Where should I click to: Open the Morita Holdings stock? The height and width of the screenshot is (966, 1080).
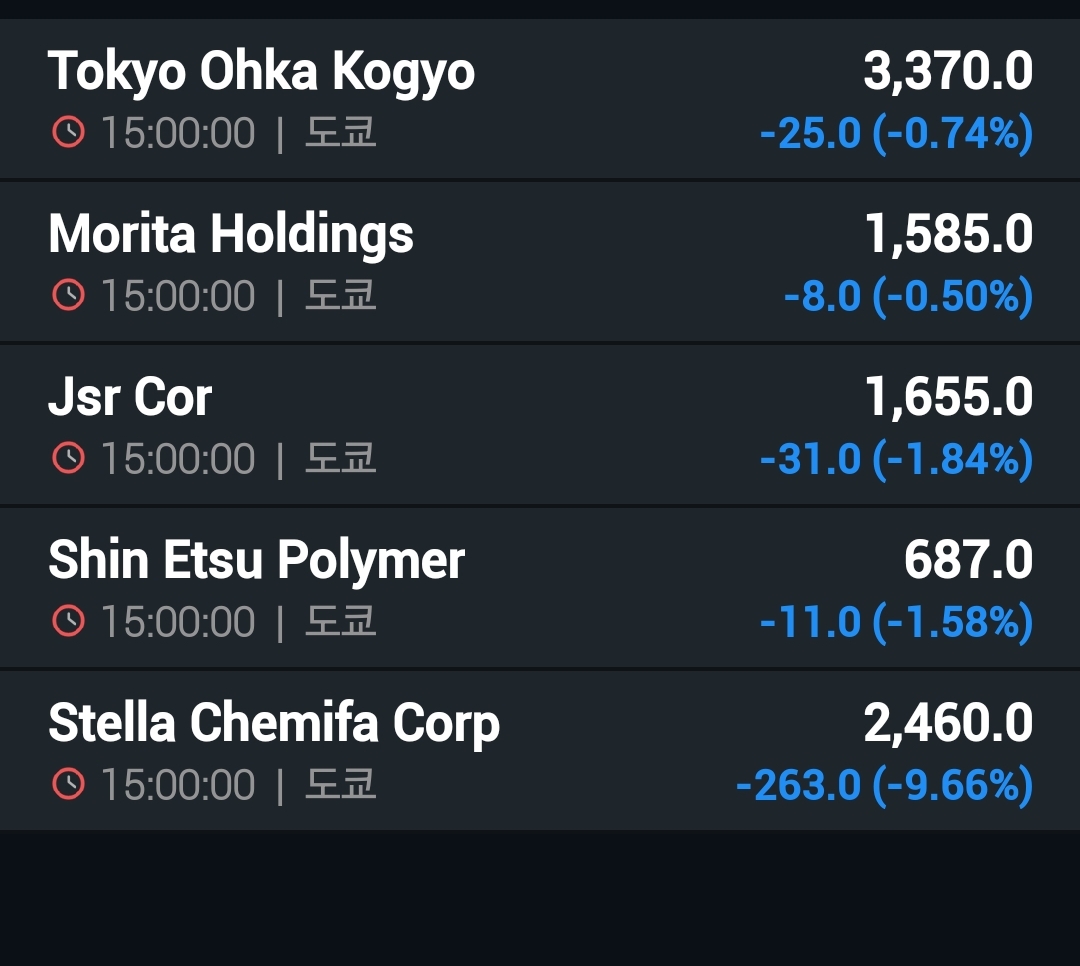point(231,235)
